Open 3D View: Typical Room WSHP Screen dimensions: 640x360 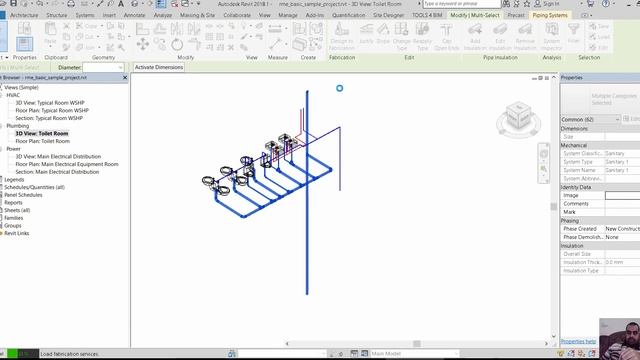coord(50,103)
